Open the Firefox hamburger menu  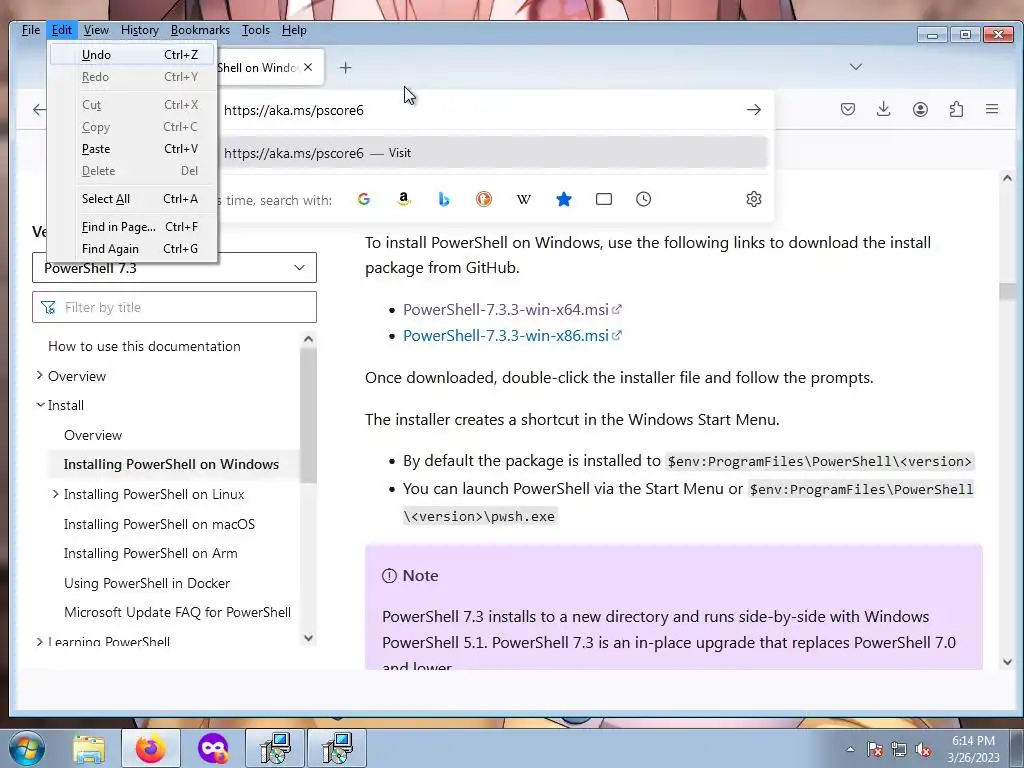pyautogui.click(x=992, y=109)
